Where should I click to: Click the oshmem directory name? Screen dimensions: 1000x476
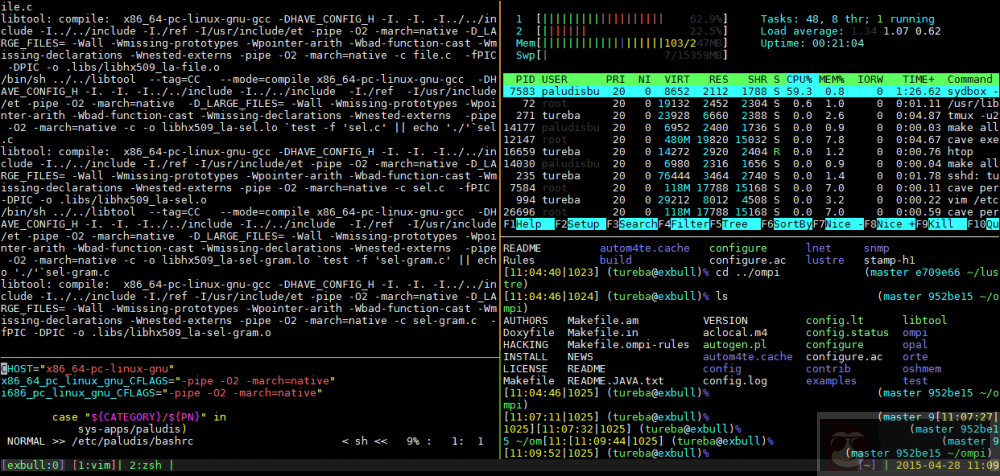(x=922, y=369)
